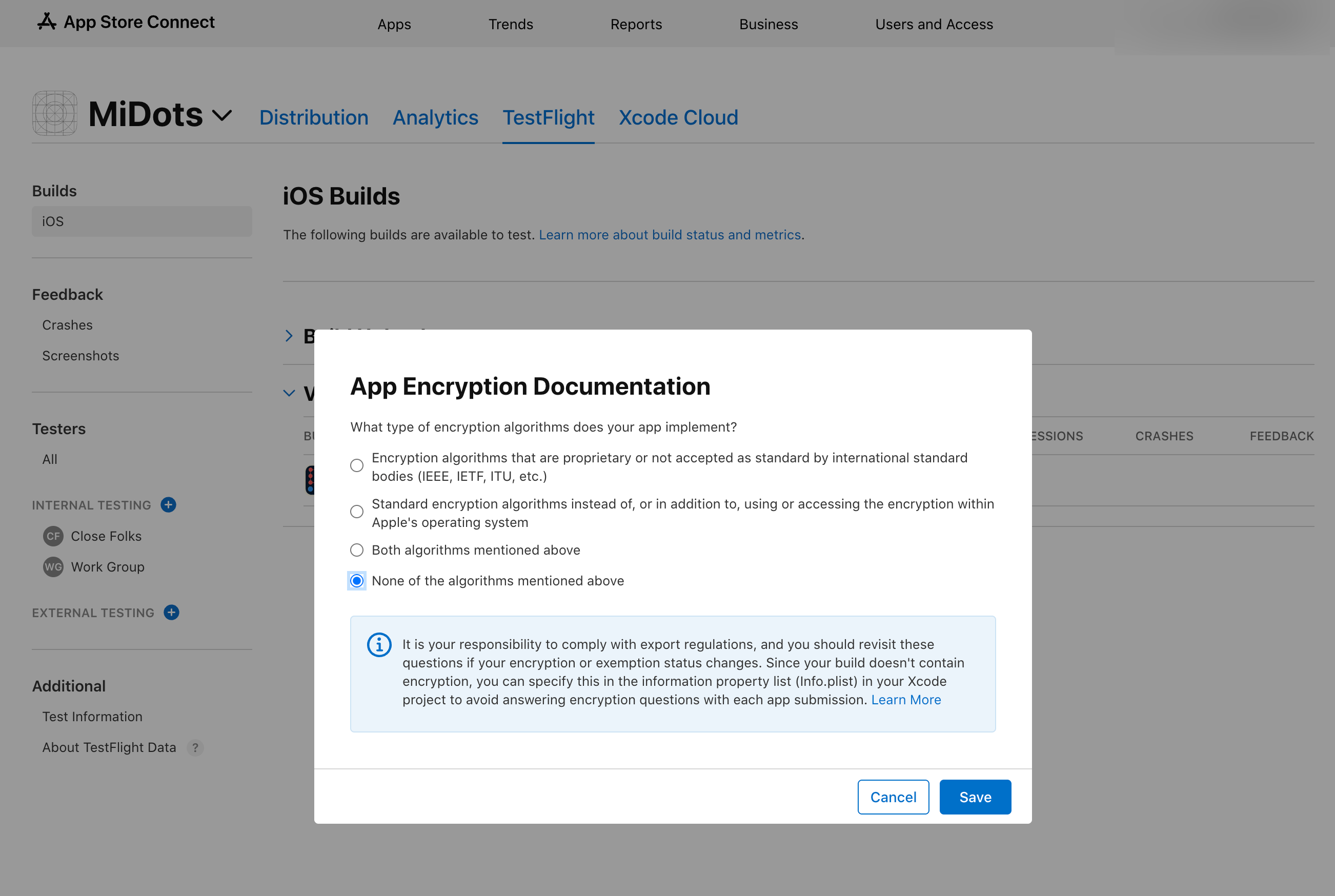Click the INTERNAL TESTING section label
The height and width of the screenshot is (896, 1335).
[x=91, y=505]
